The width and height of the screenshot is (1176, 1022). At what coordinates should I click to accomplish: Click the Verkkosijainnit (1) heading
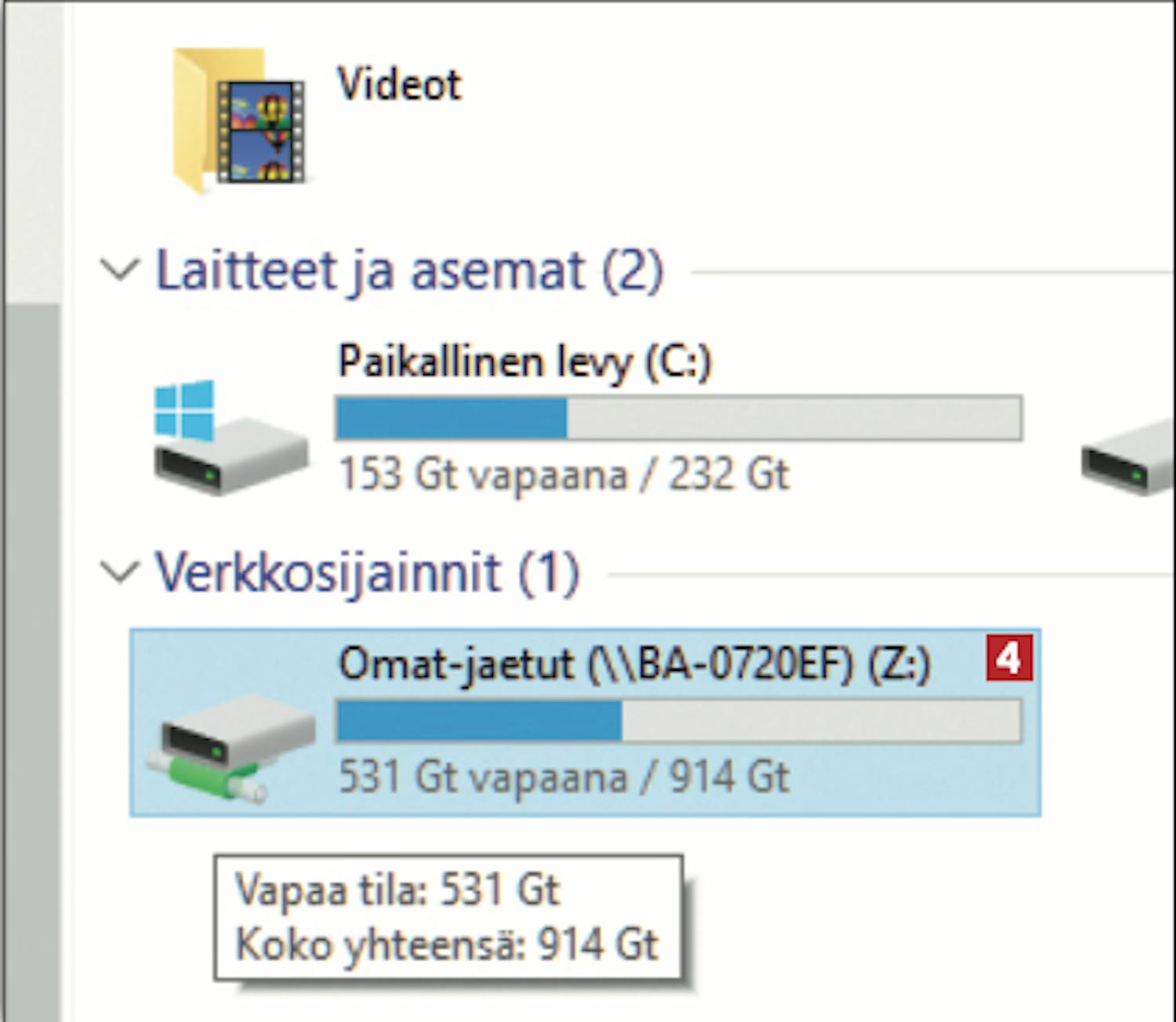pos(367,573)
